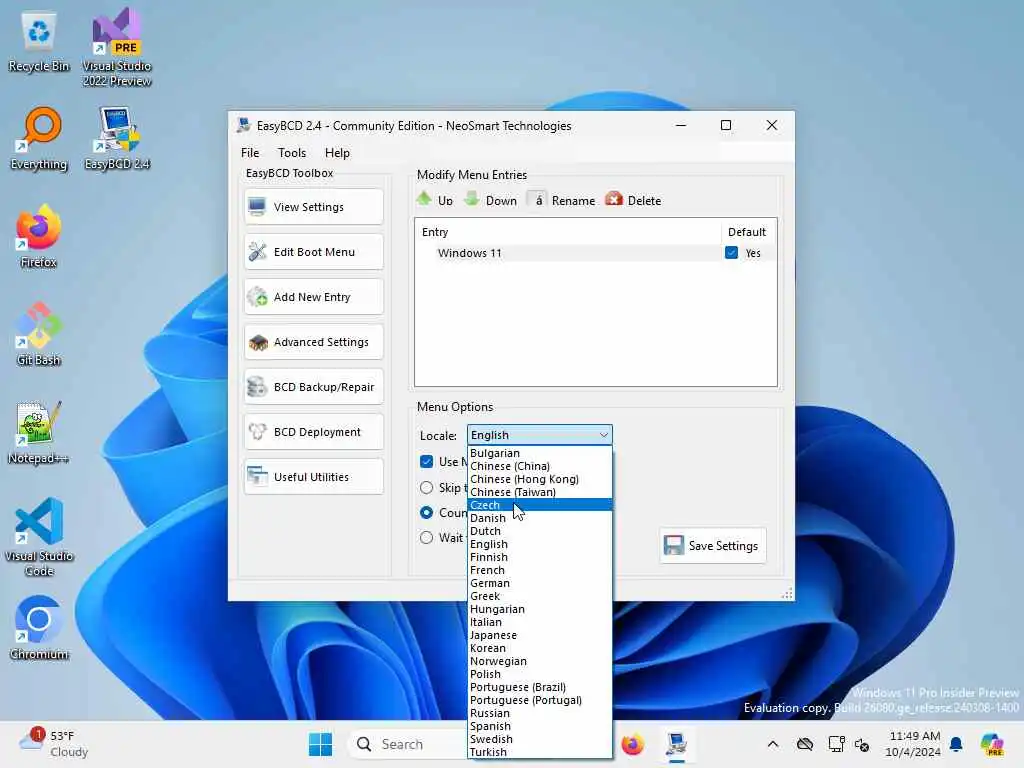1024x768 pixels.
Task: Choose Portuguese (Brazil) locale
Action: click(x=539, y=688)
